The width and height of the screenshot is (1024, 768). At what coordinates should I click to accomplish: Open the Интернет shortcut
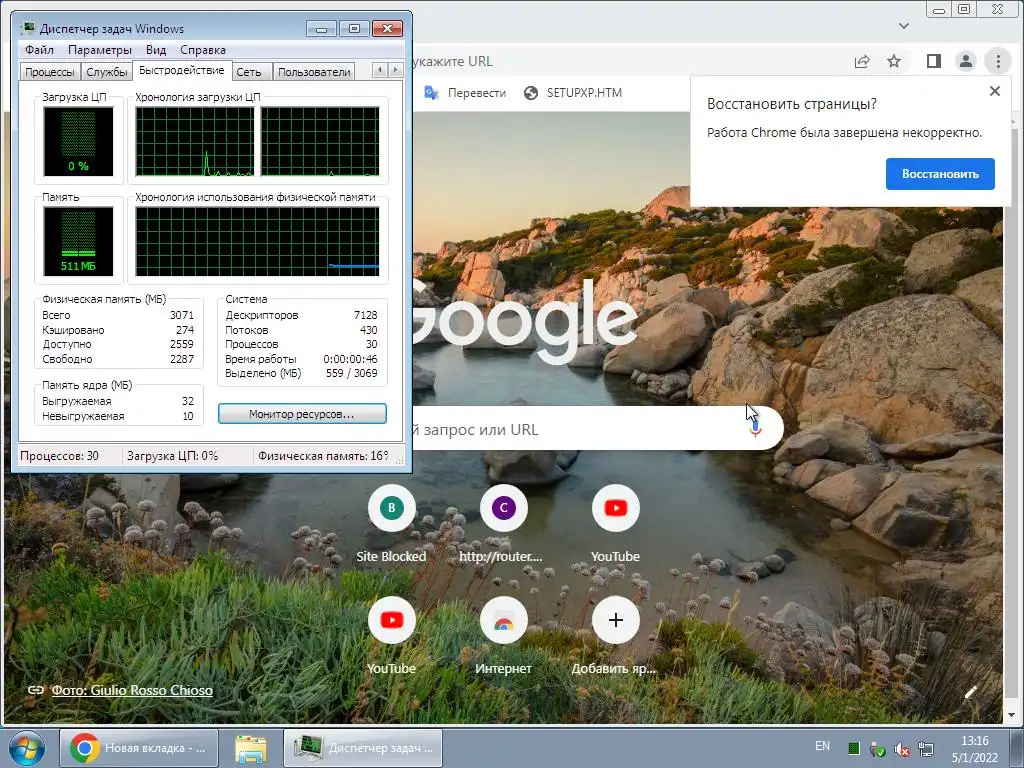[x=503, y=636]
